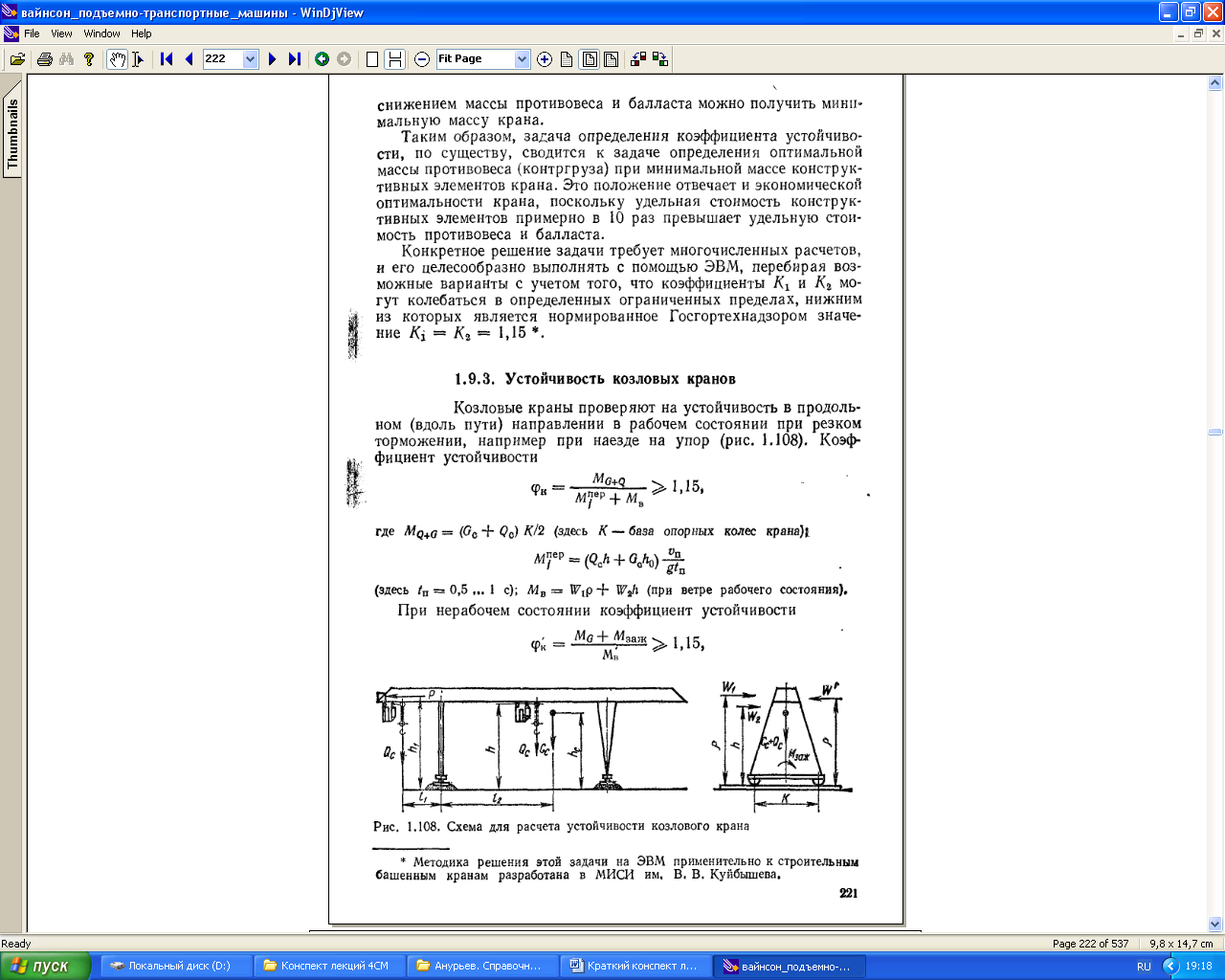Click the Print icon in toolbar
1225x980 pixels.
44,59
